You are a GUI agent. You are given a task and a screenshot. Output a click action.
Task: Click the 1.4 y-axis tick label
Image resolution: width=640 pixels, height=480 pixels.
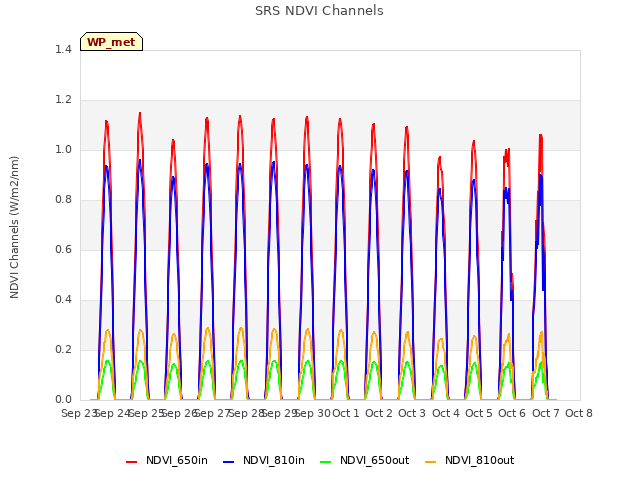(63, 49)
